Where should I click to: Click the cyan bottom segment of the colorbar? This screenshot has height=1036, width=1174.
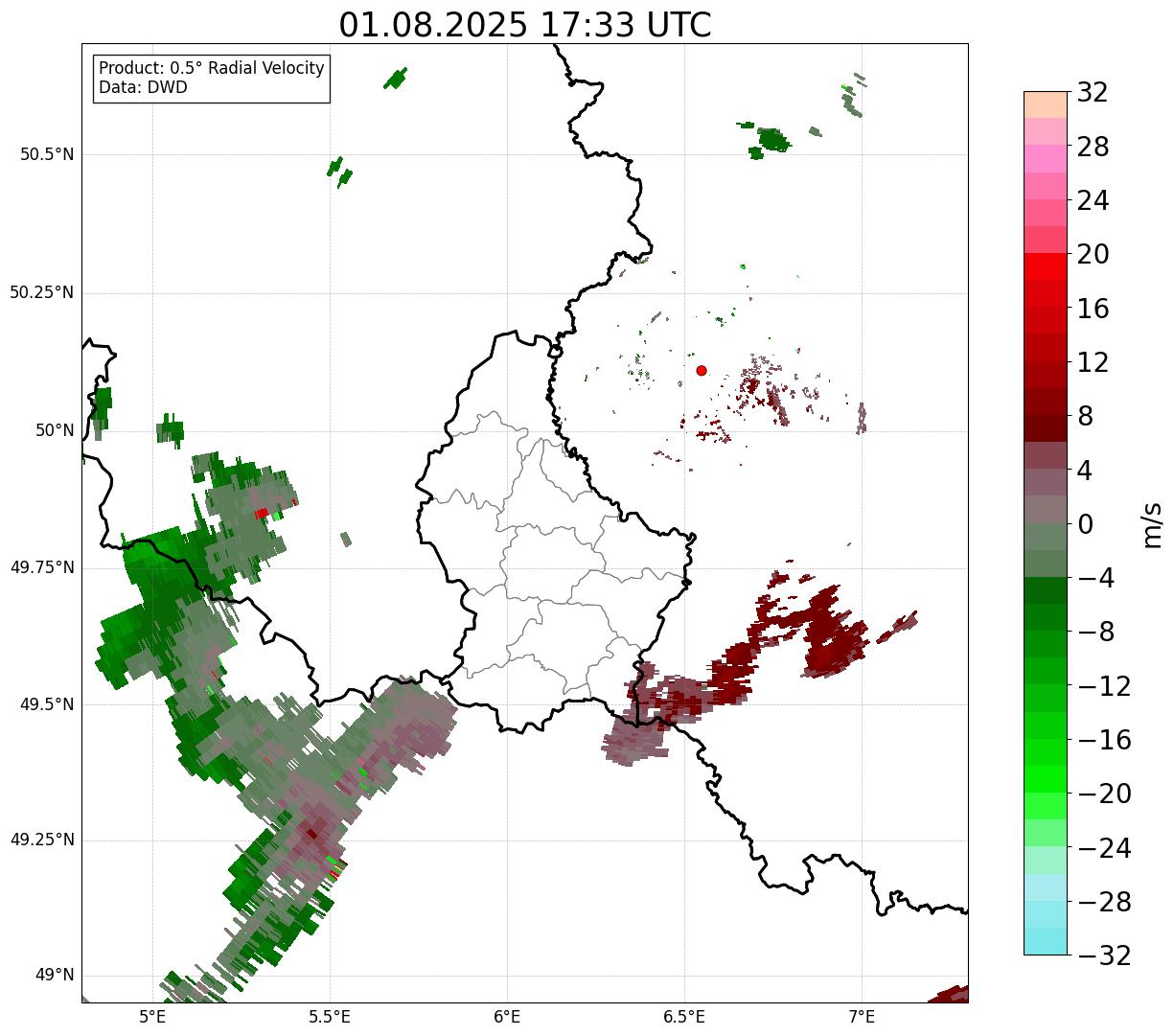point(1046,941)
